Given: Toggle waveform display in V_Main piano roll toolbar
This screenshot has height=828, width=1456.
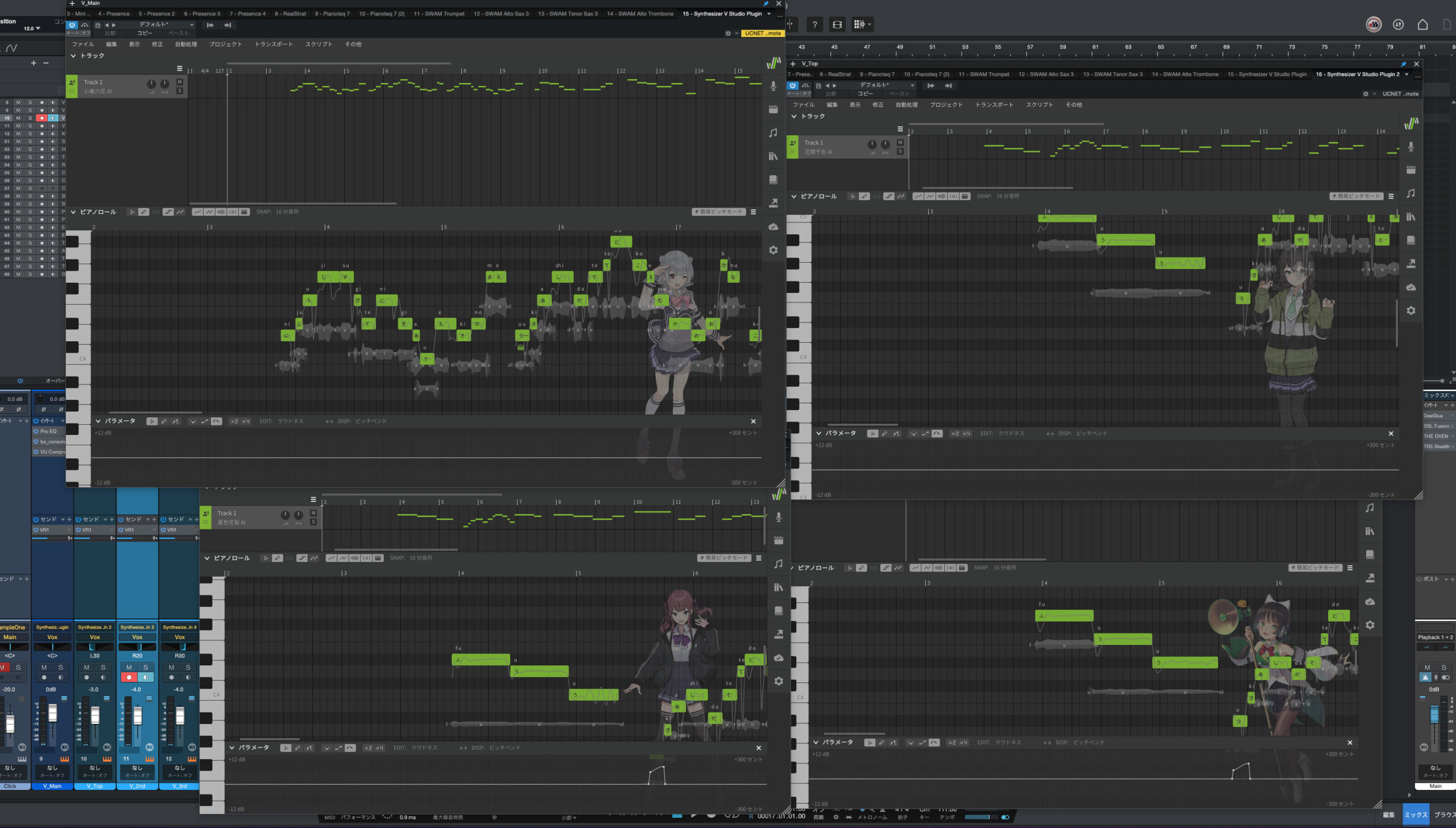Looking at the screenshot, I should pyautogui.click(x=221, y=212).
